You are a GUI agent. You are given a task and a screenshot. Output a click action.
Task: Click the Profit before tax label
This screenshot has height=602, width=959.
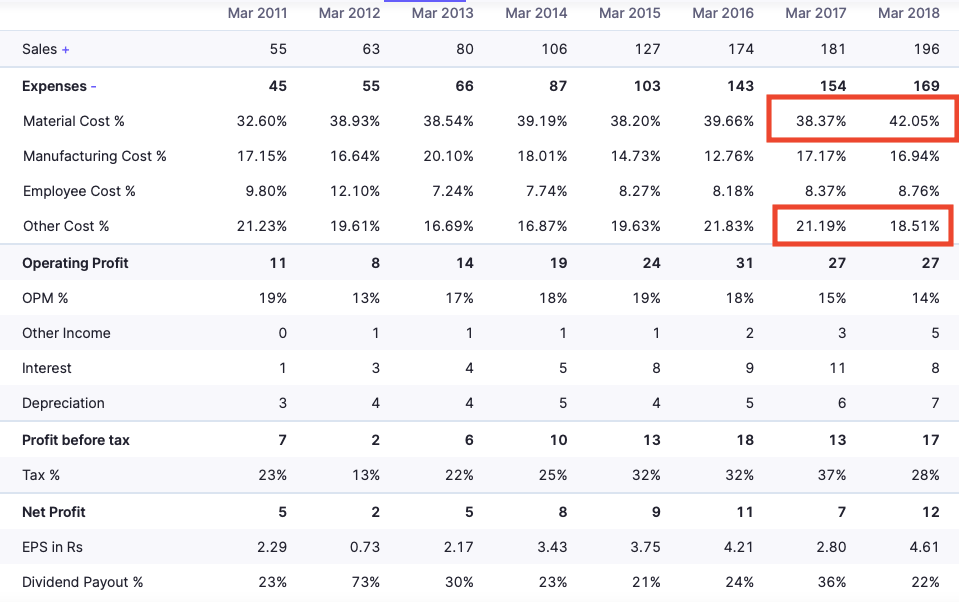click(76, 440)
